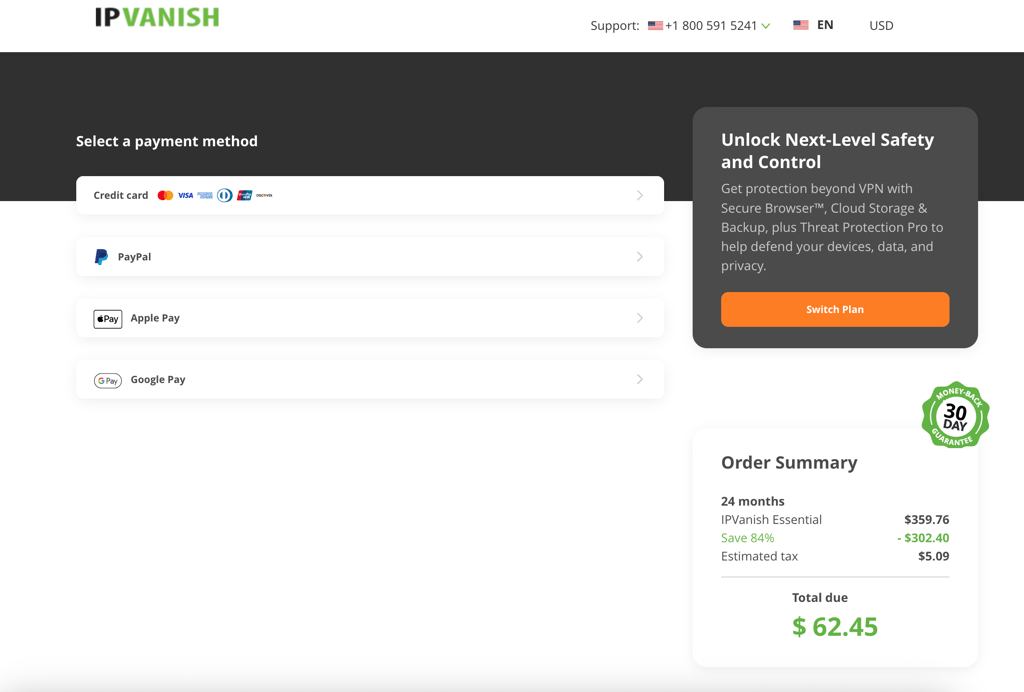Expand the Apple Pay option chevron
This screenshot has height=692, width=1024.
640,318
